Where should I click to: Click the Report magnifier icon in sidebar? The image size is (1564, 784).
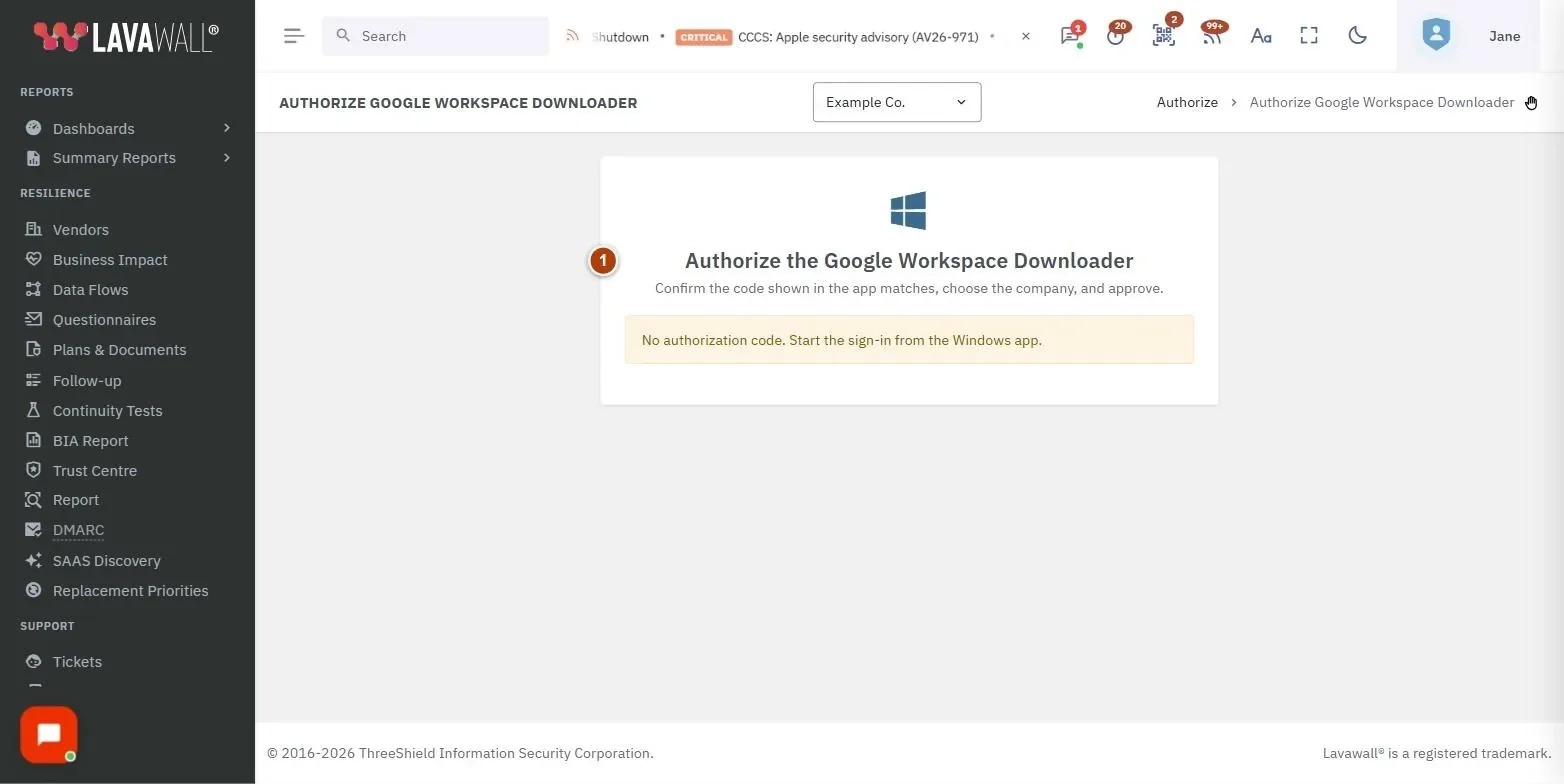click(x=33, y=499)
